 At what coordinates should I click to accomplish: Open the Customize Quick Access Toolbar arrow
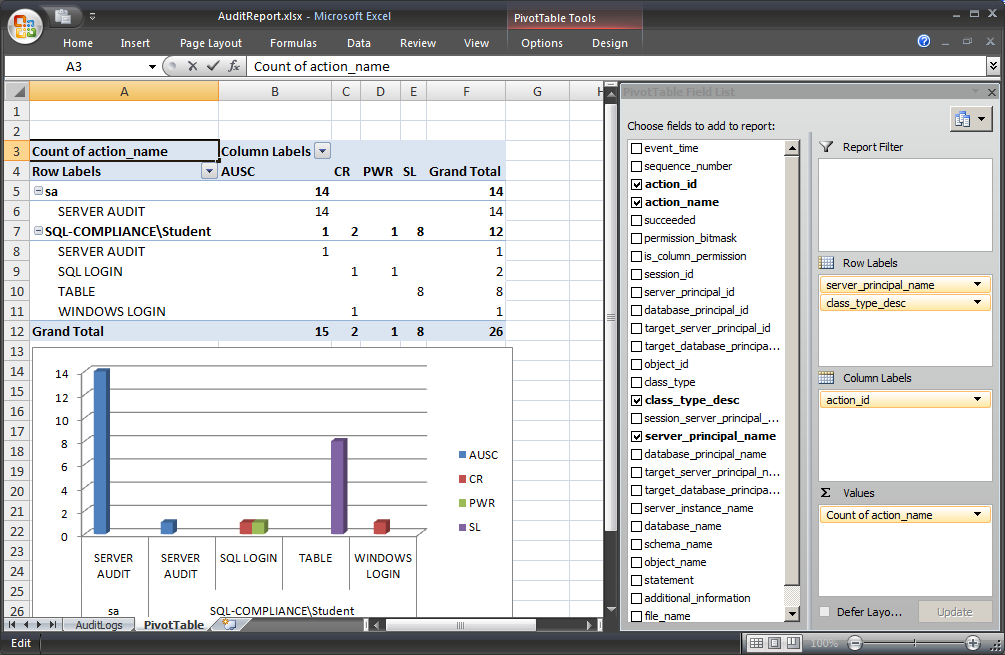point(92,17)
